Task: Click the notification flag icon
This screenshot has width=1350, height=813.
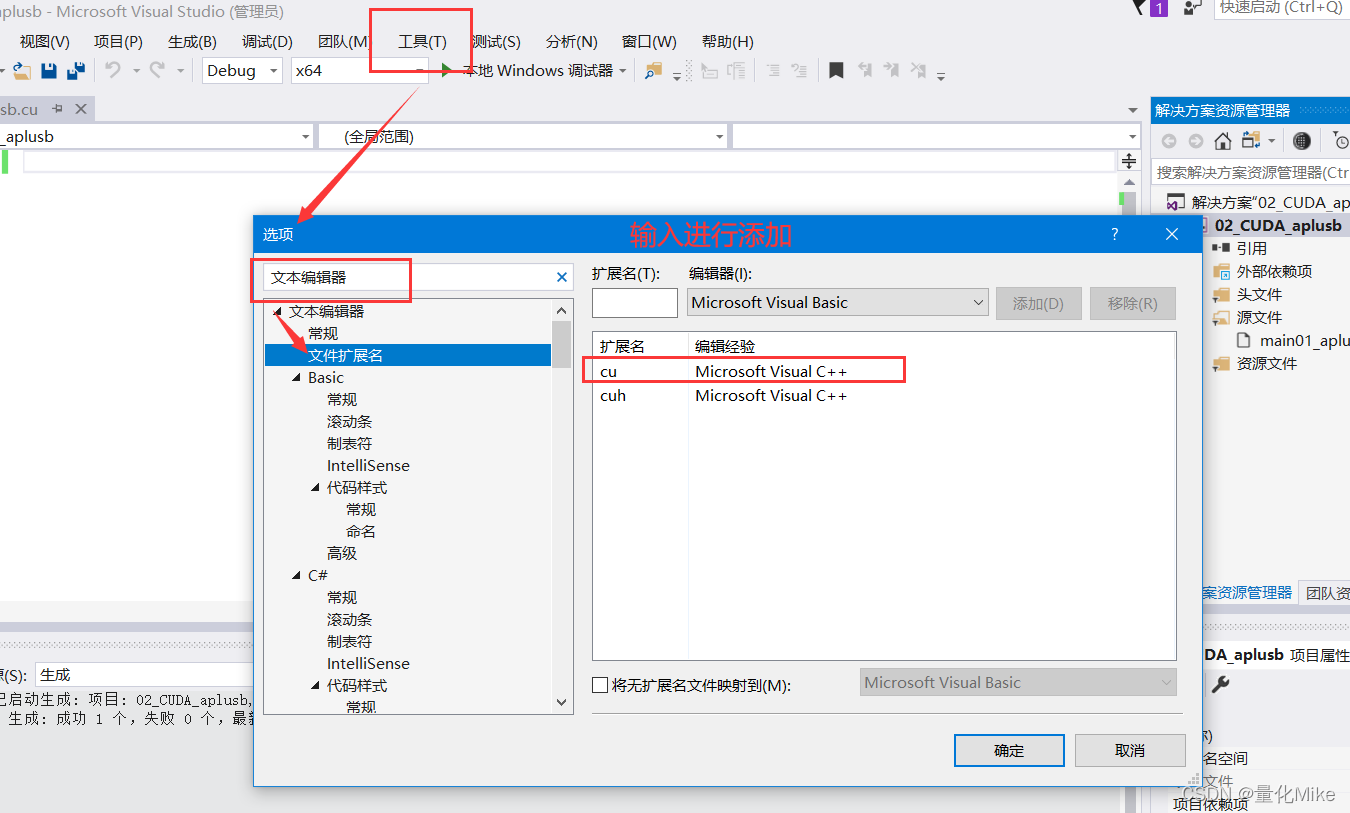Action: pyautogui.click(x=1139, y=7)
